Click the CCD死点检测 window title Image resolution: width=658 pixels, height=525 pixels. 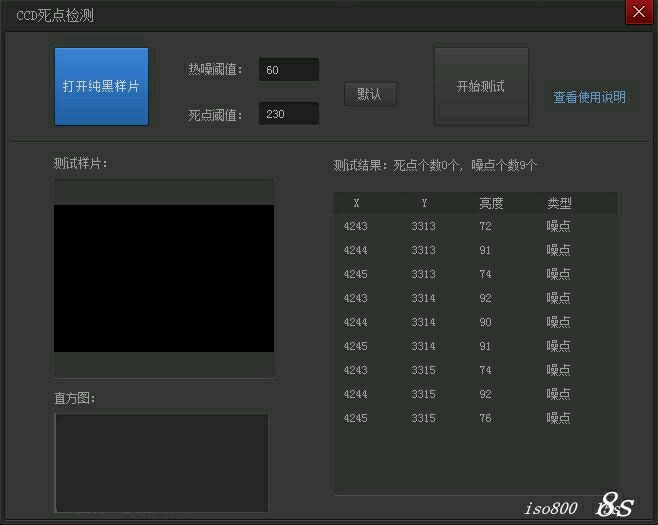pyautogui.click(x=55, y=16)
